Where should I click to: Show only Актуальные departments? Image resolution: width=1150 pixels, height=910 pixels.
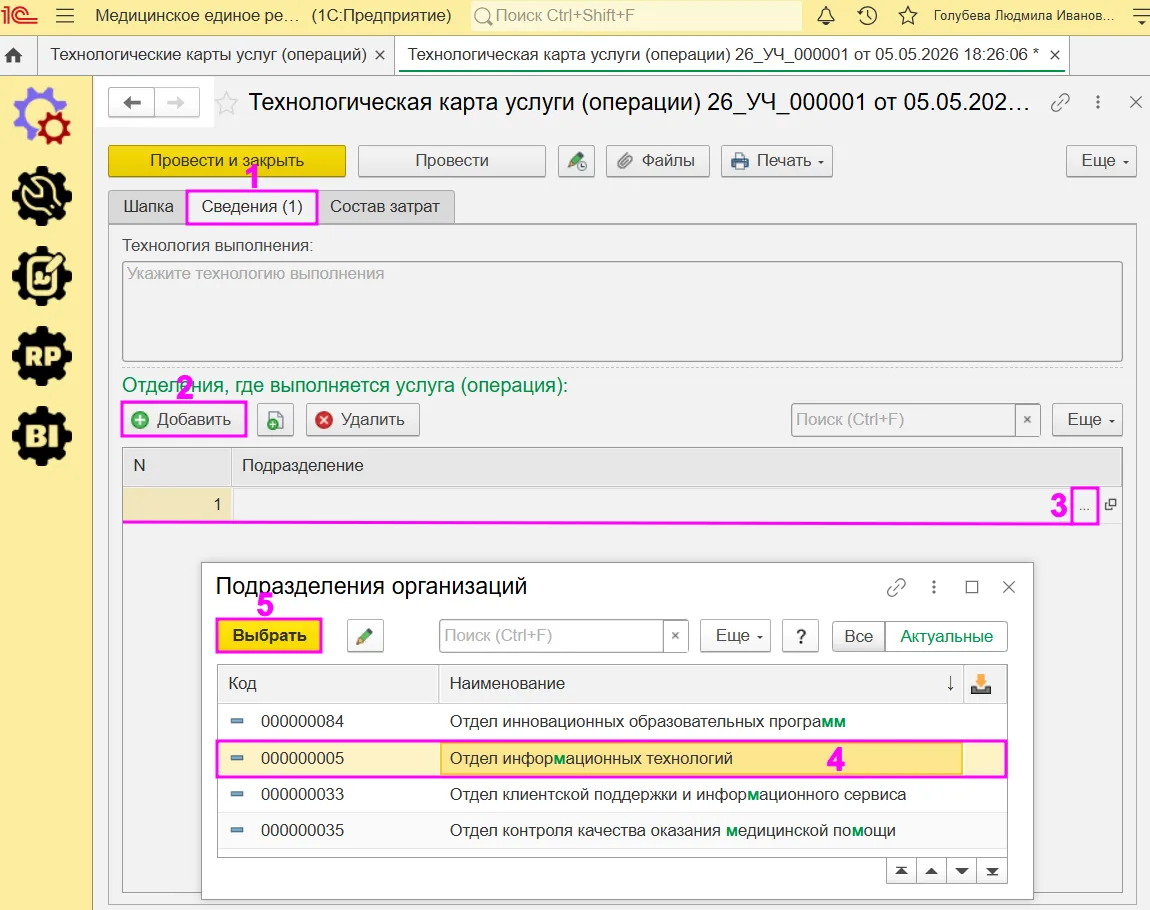[946, 636]
